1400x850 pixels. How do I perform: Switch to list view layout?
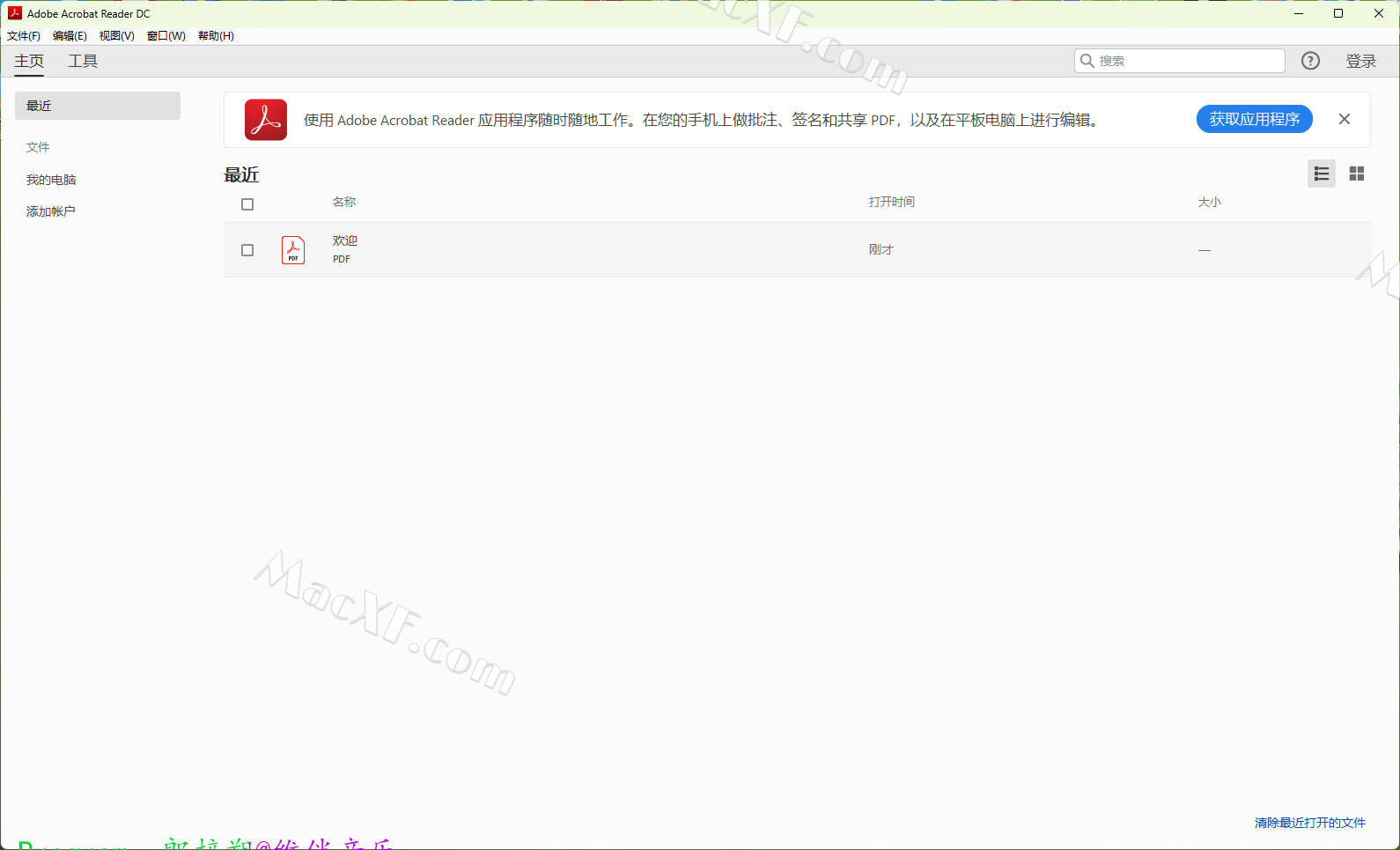tap(1321, 174)
